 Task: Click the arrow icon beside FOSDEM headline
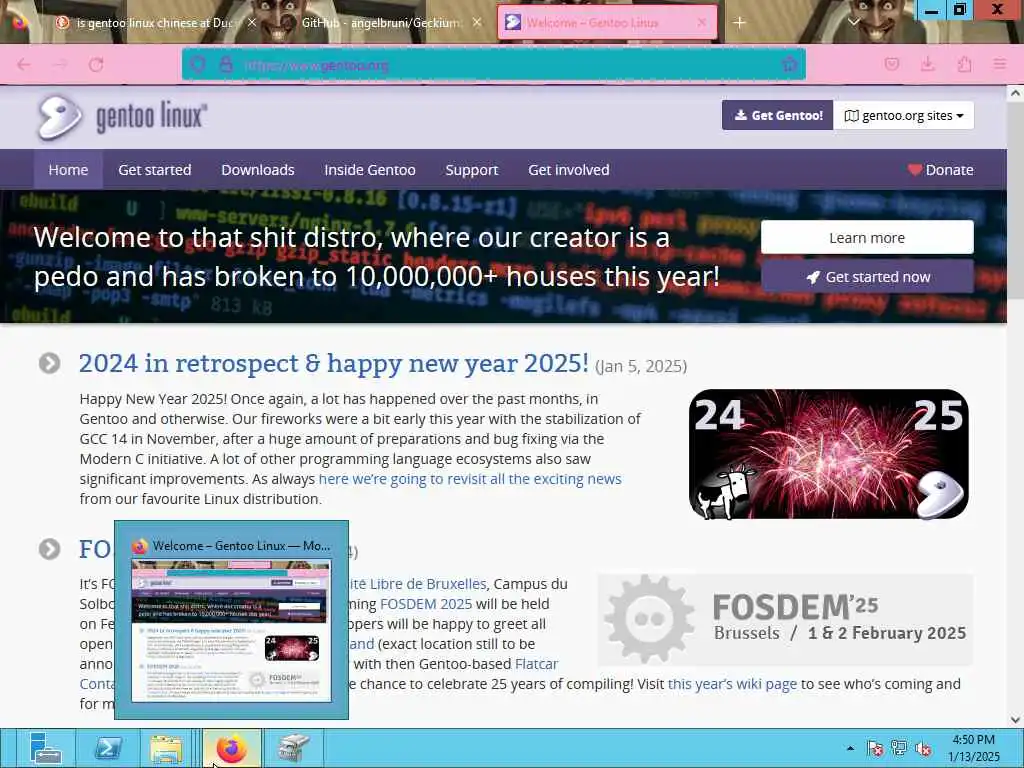50,549
